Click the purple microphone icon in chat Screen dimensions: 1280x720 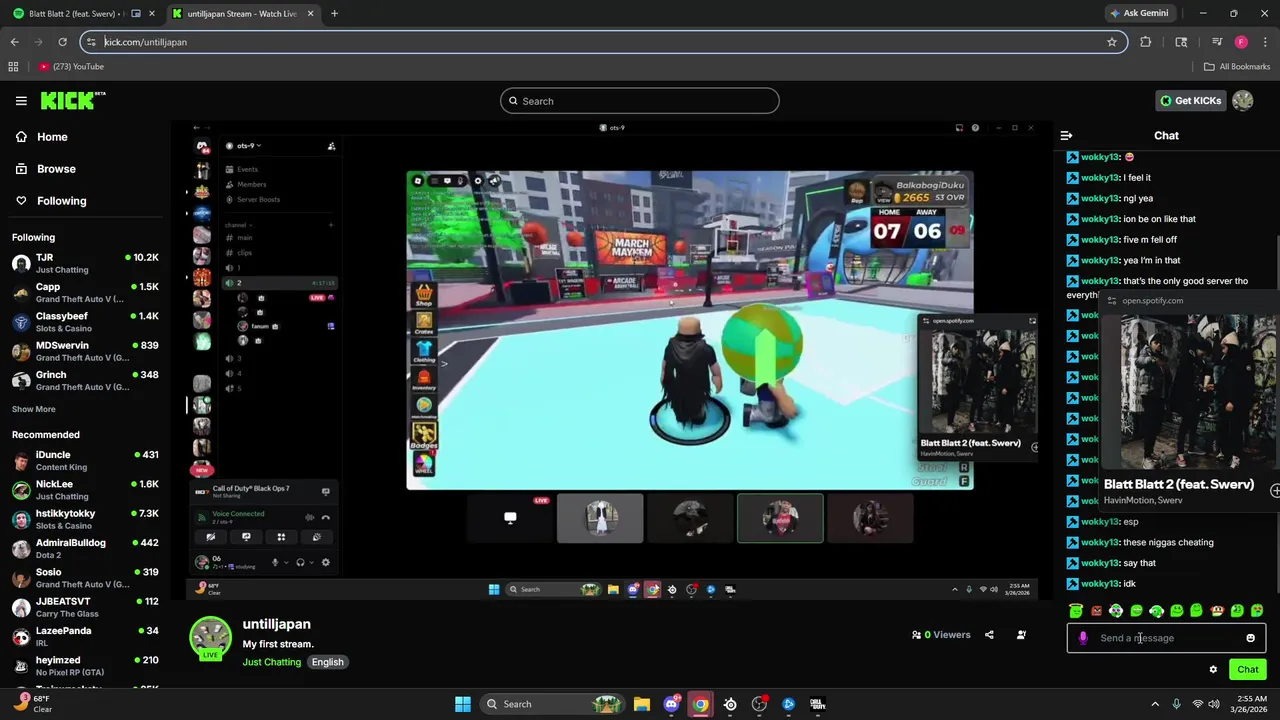pyautogui.click(x=1083, y=638)
